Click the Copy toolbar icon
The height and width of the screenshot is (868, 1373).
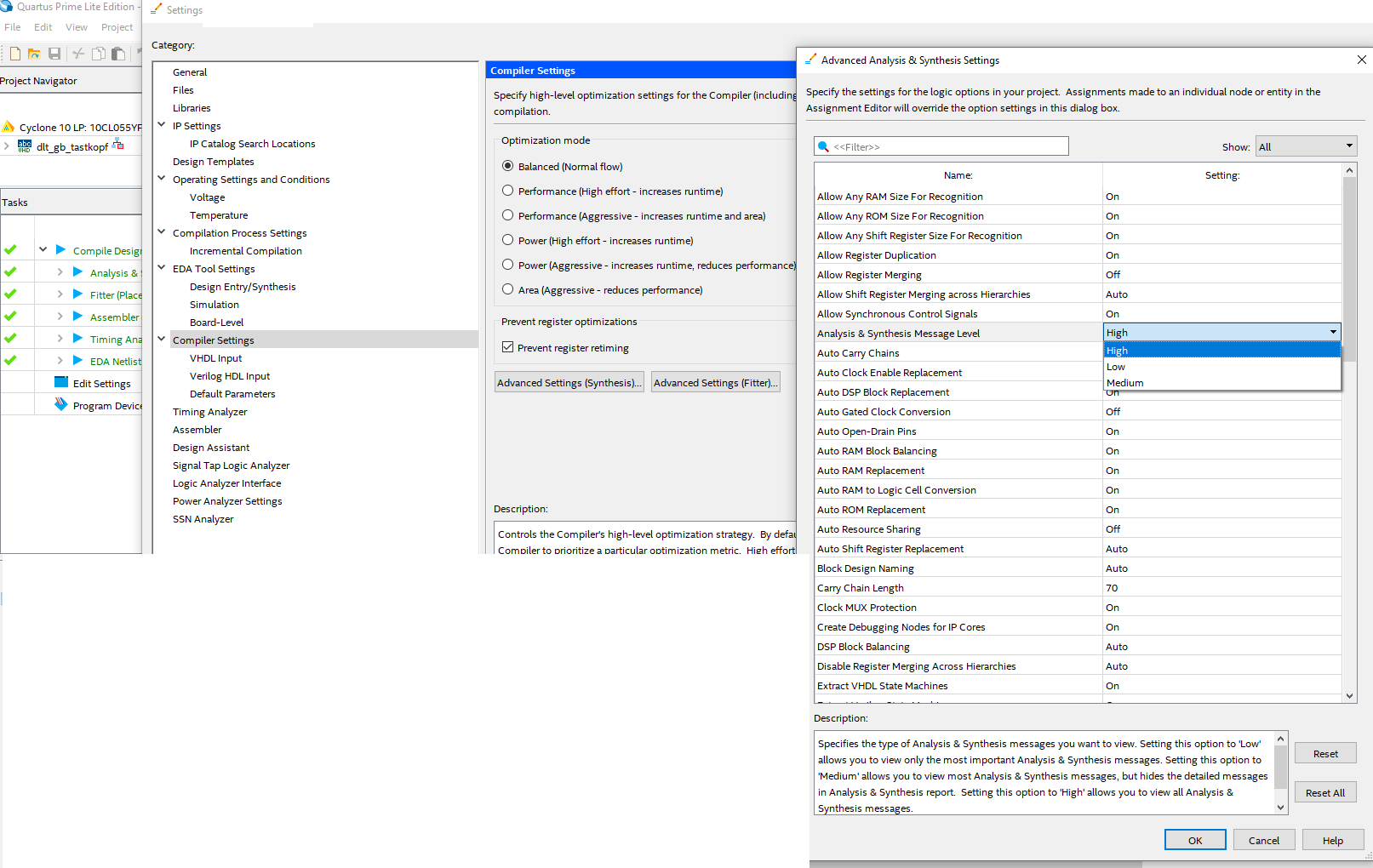[x=99, y=54]
